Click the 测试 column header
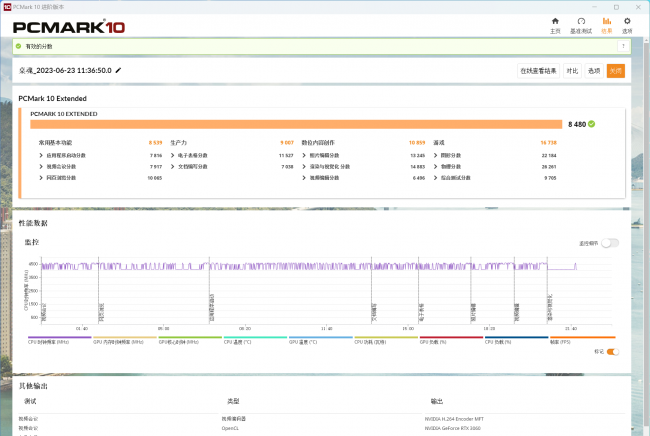Viewport: 650px width, 436px height. [x=30, y=401]
